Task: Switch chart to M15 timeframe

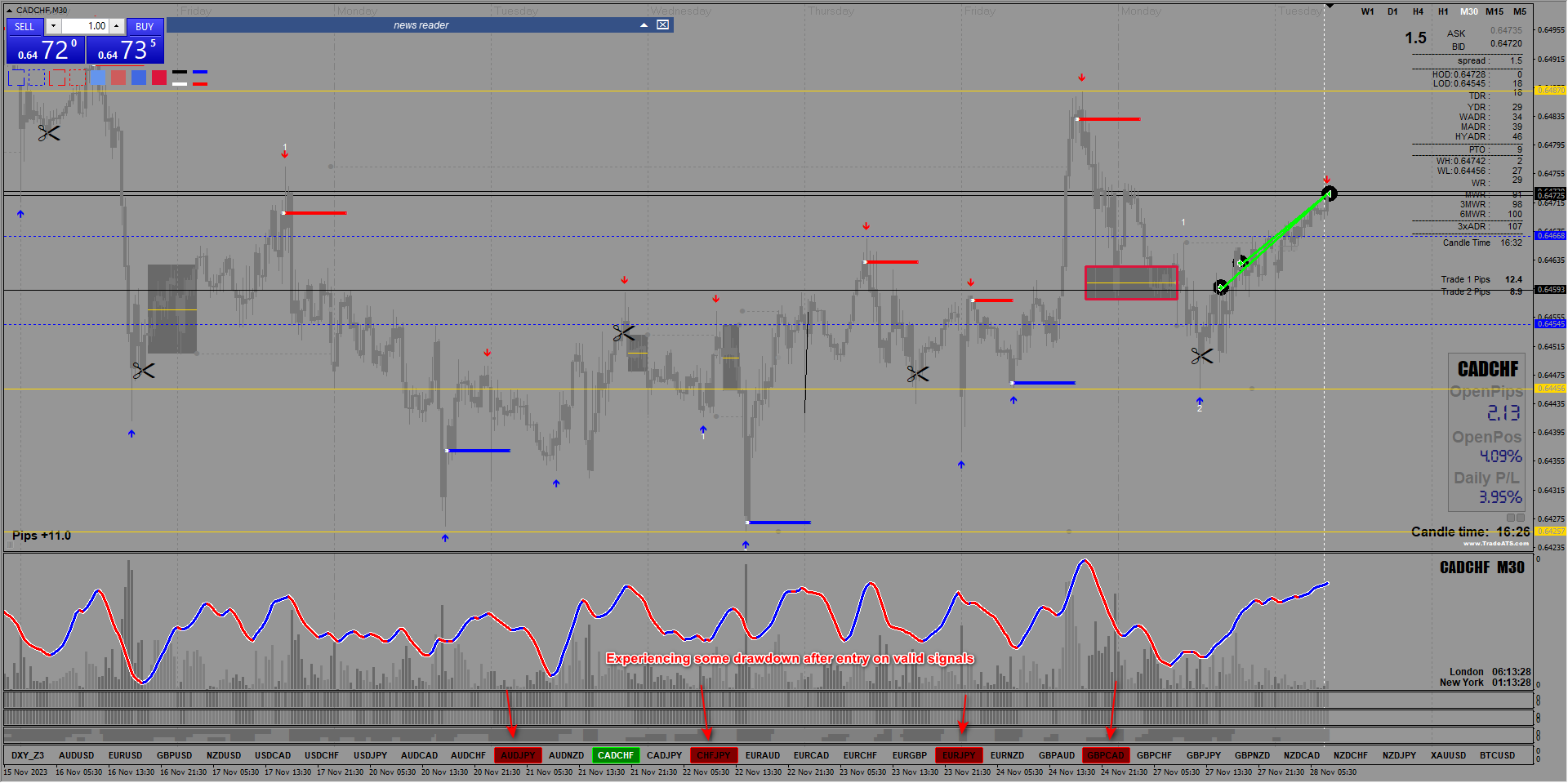Action: click(x=1494, y=11)
